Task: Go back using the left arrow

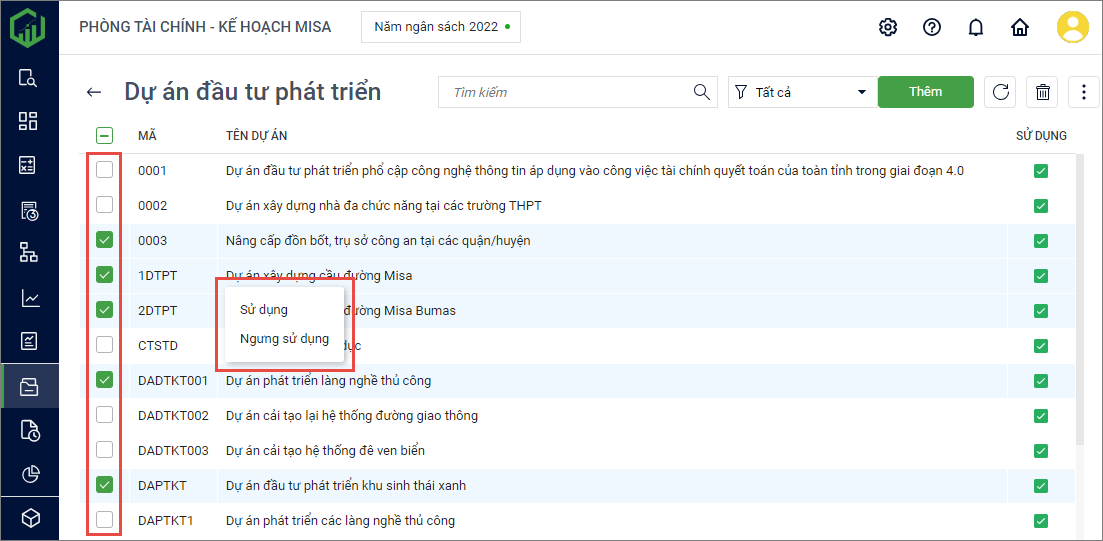Action: 94,92
